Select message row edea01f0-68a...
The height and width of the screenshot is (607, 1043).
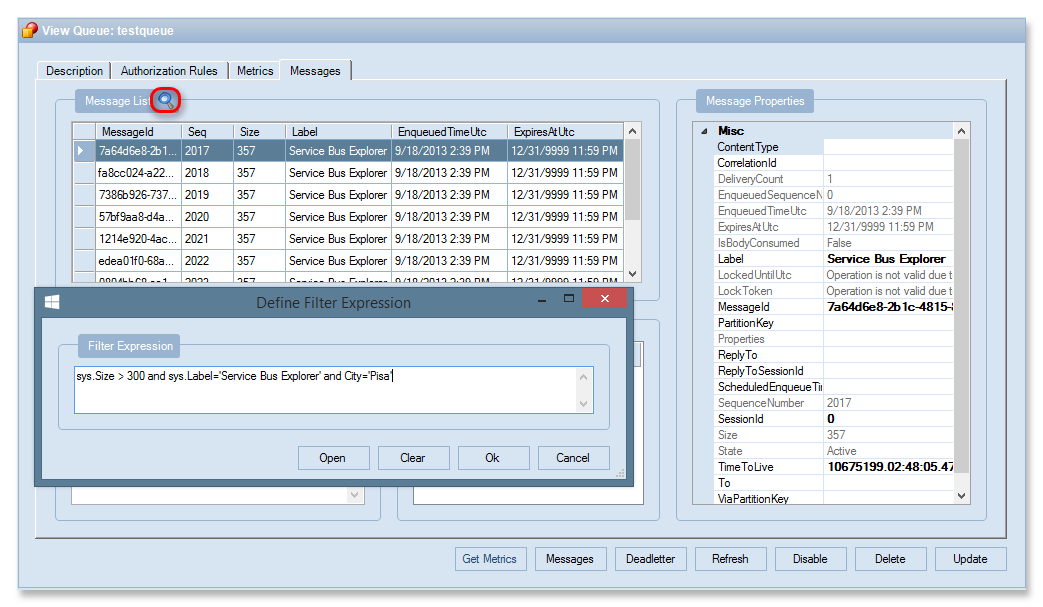348,261
